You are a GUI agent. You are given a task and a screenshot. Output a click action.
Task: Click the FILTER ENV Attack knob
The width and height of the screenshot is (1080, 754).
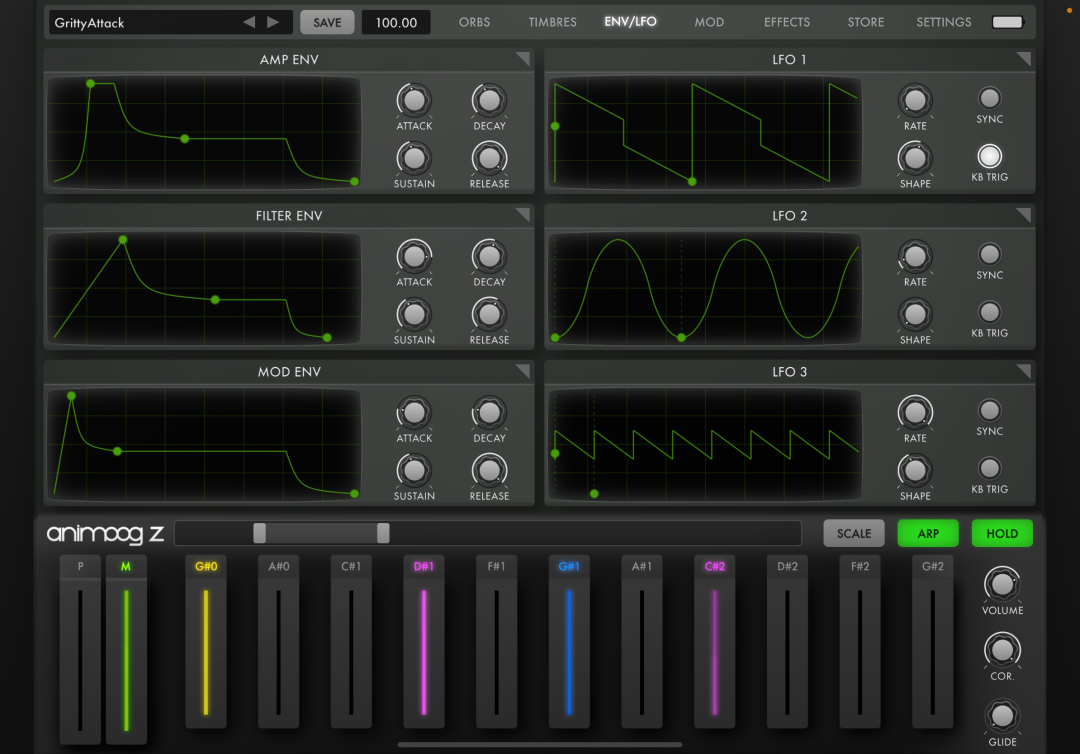(414, 257)
